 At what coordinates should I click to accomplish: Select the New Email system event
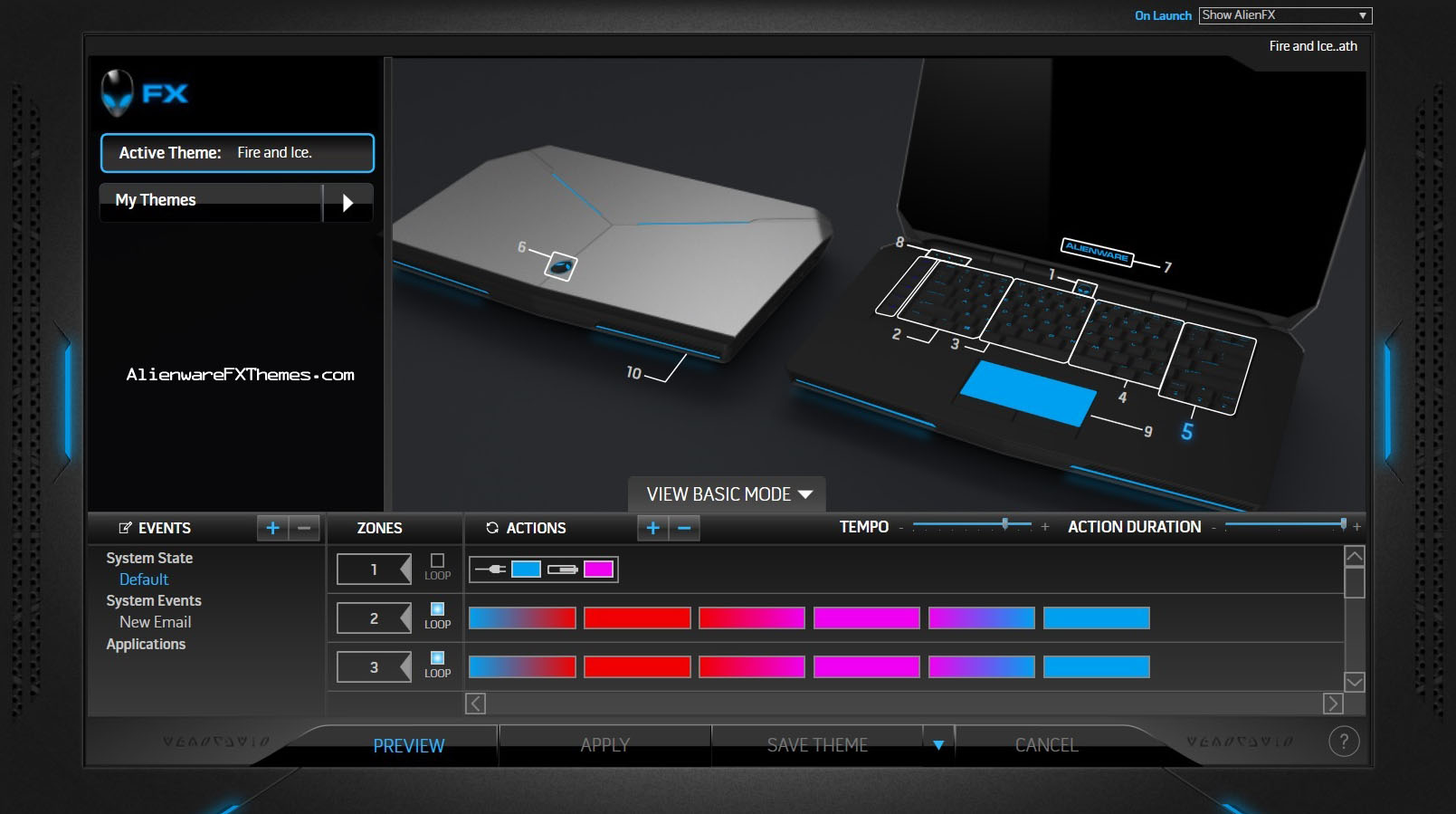[155, 622]
